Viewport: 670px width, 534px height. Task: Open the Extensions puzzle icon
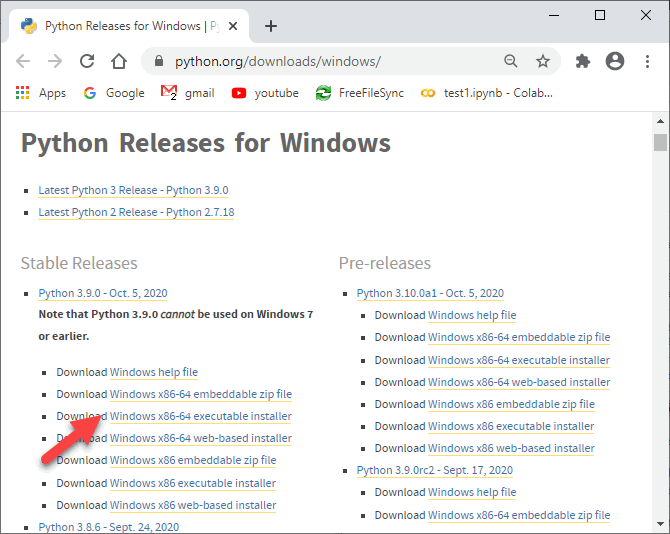583,61
